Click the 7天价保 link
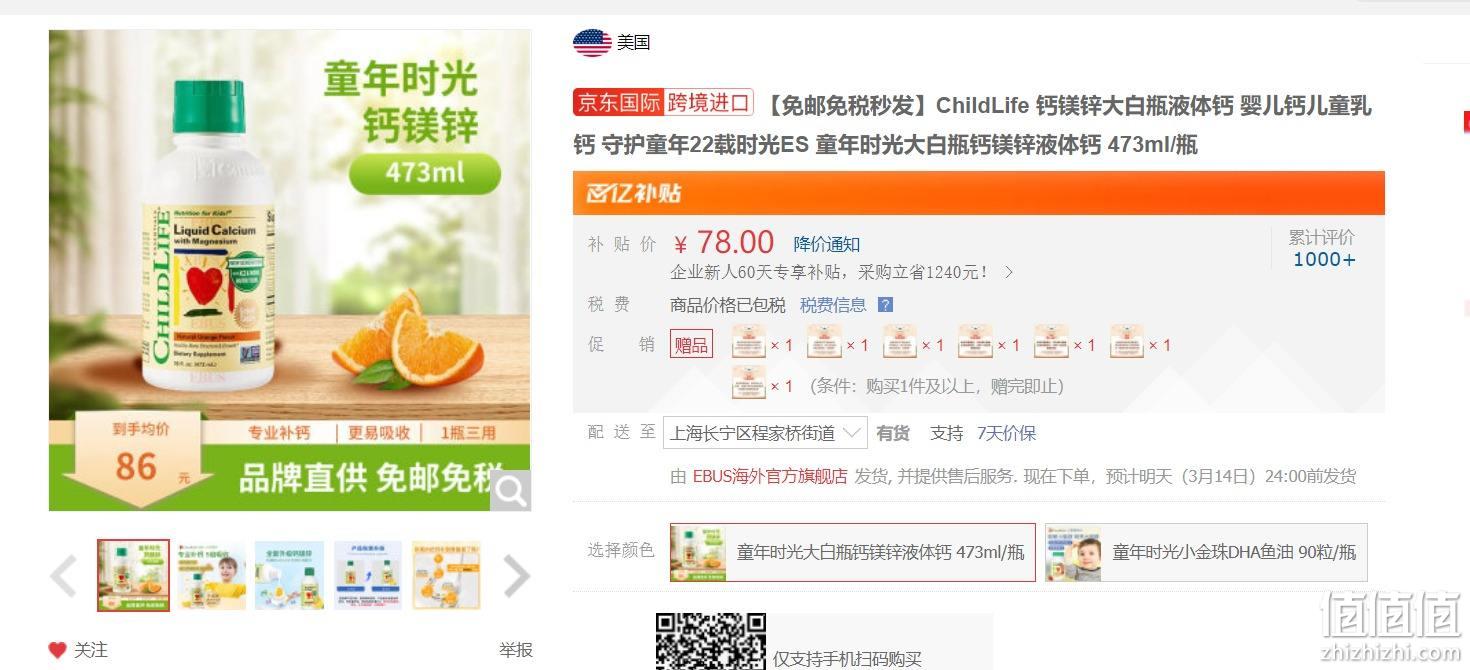Viewport: 1470px width, 670px height. click(x=1006, y=433)
